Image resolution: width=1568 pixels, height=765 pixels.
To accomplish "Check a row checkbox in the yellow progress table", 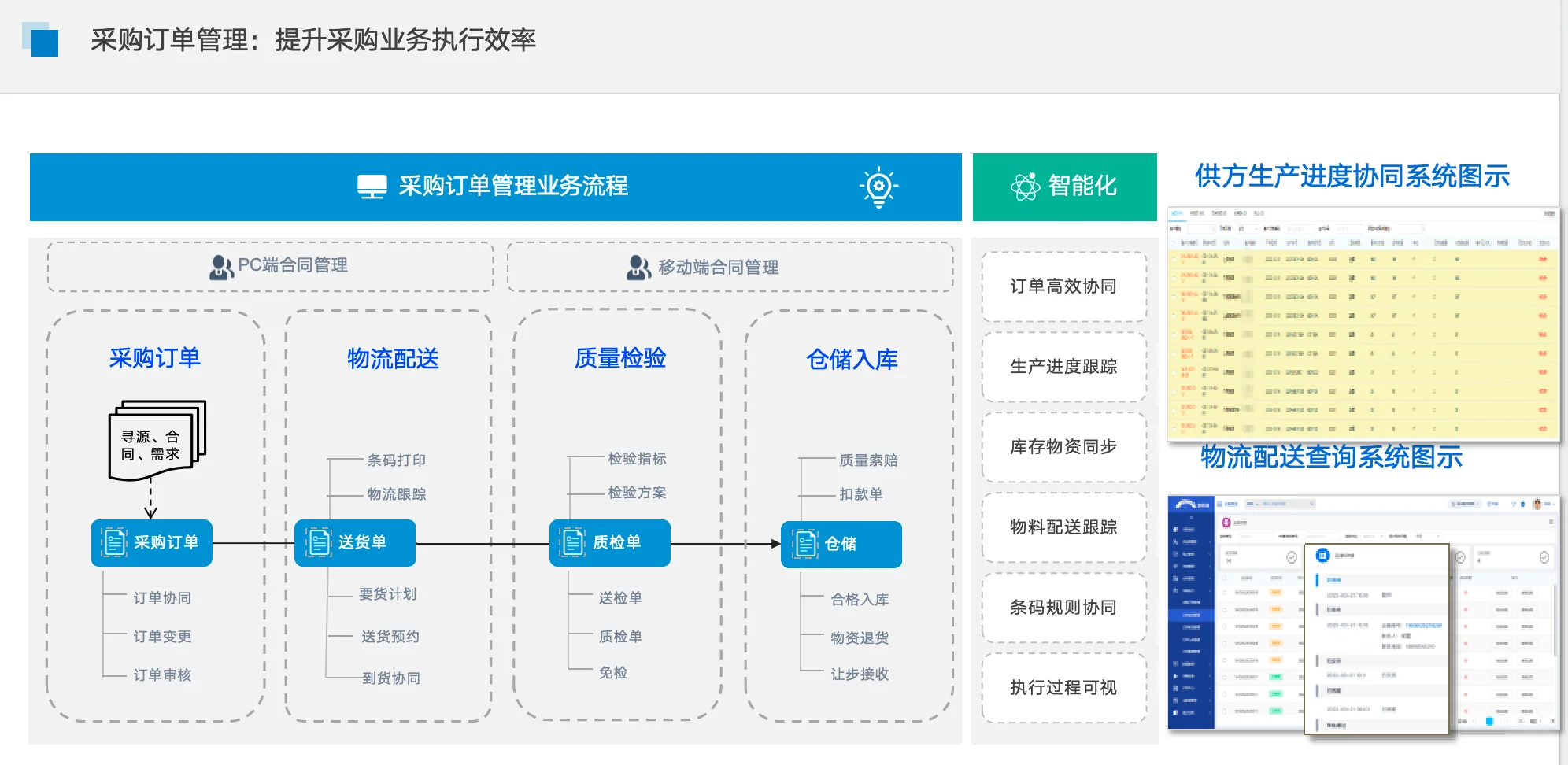I will pyautogui.click(x=1173, y=259).
